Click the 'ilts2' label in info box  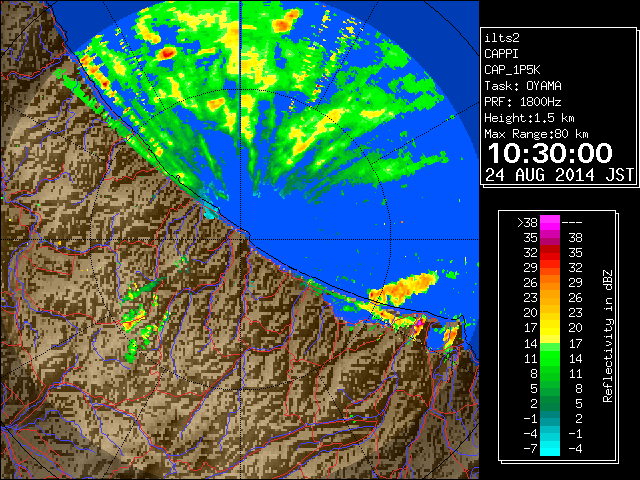point(502,38)
